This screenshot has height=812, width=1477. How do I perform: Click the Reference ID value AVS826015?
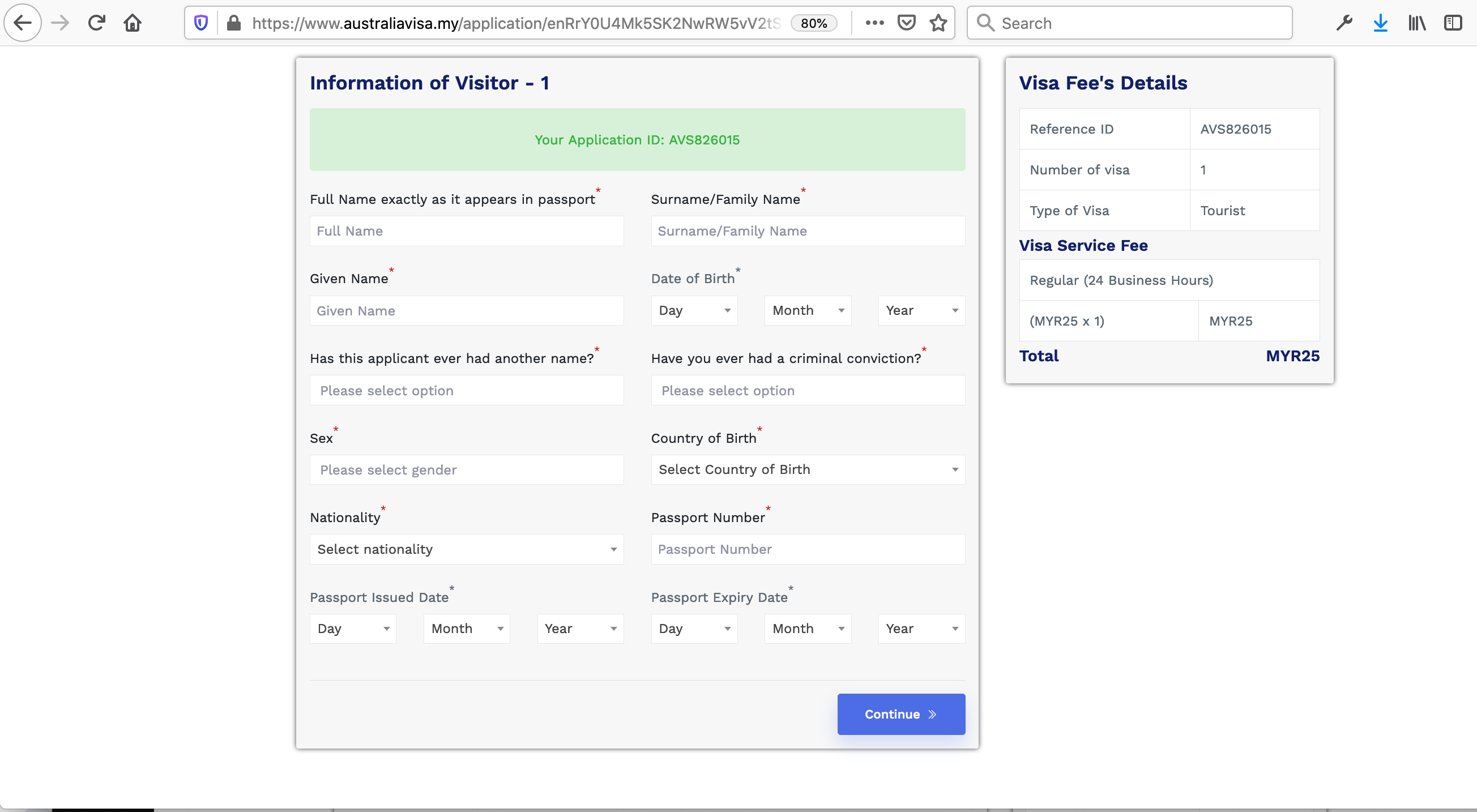pyautogui.click(x=1236, y=129)
